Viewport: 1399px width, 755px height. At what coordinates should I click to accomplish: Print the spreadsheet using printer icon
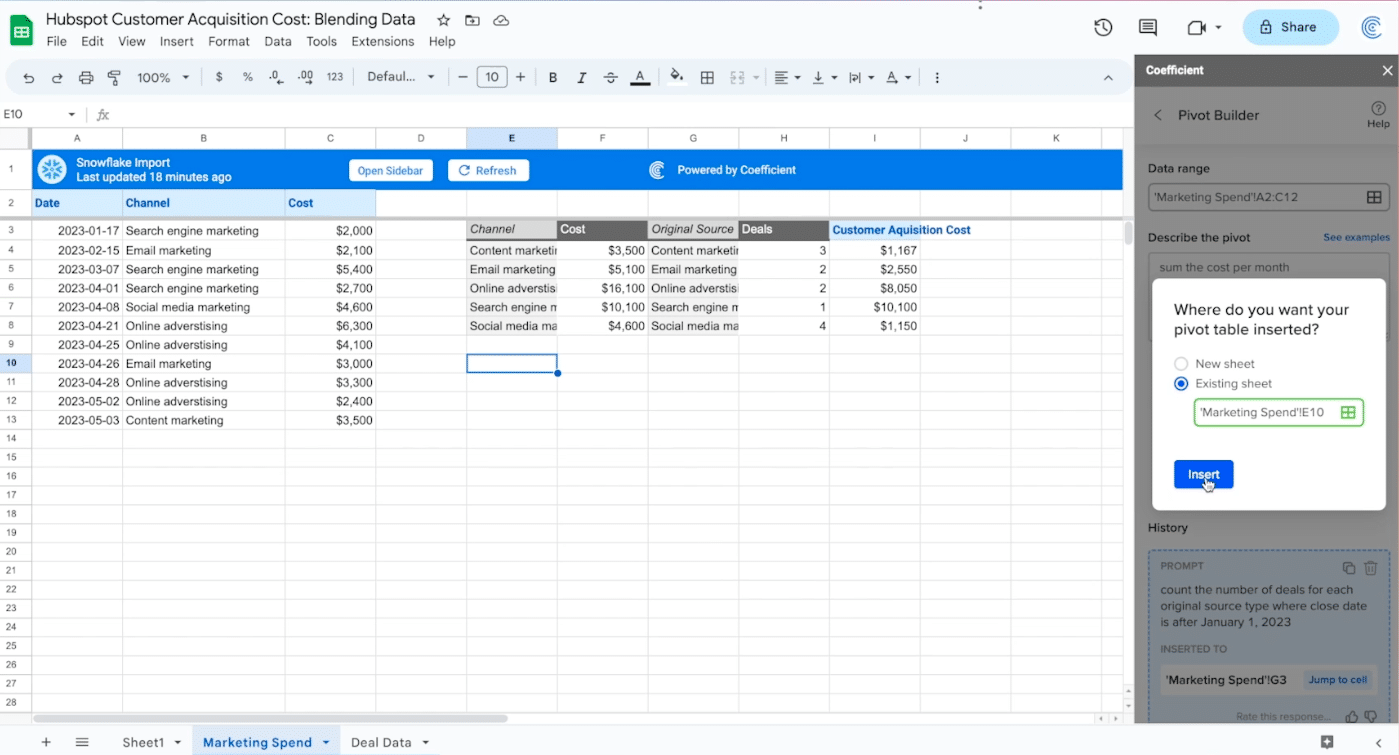(x=86, y=78)
